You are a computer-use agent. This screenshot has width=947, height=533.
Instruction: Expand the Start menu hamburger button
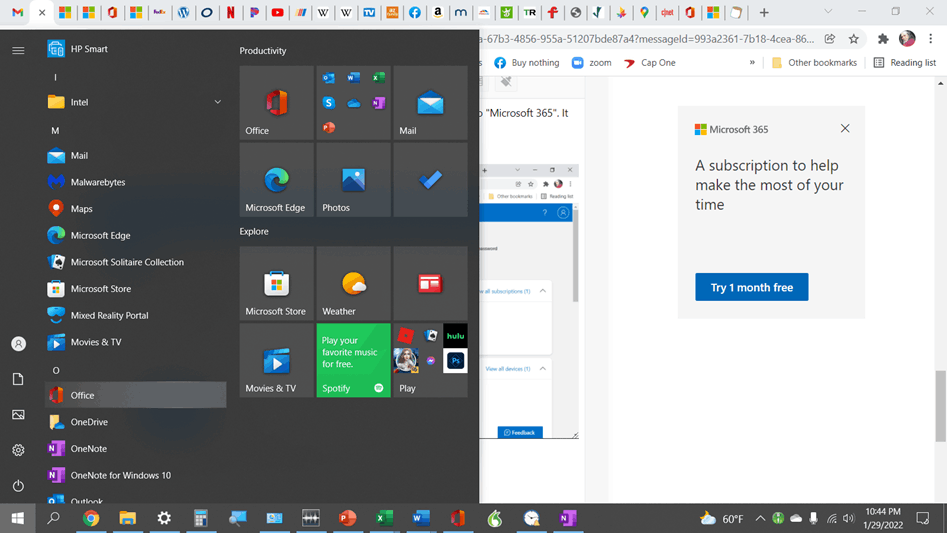point(18,50)
